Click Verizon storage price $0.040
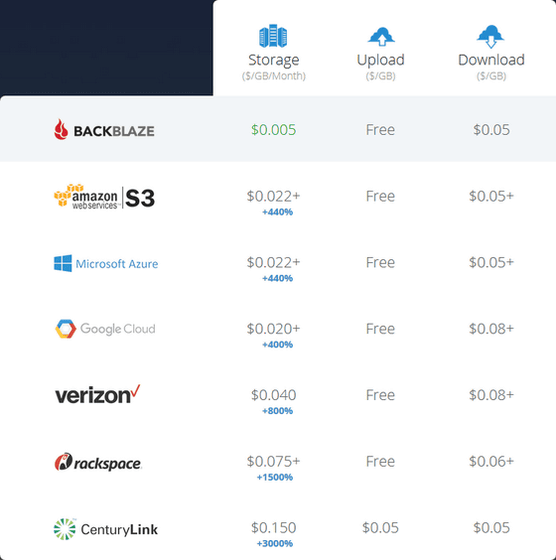556x560 pixels. tap(274, 395)
